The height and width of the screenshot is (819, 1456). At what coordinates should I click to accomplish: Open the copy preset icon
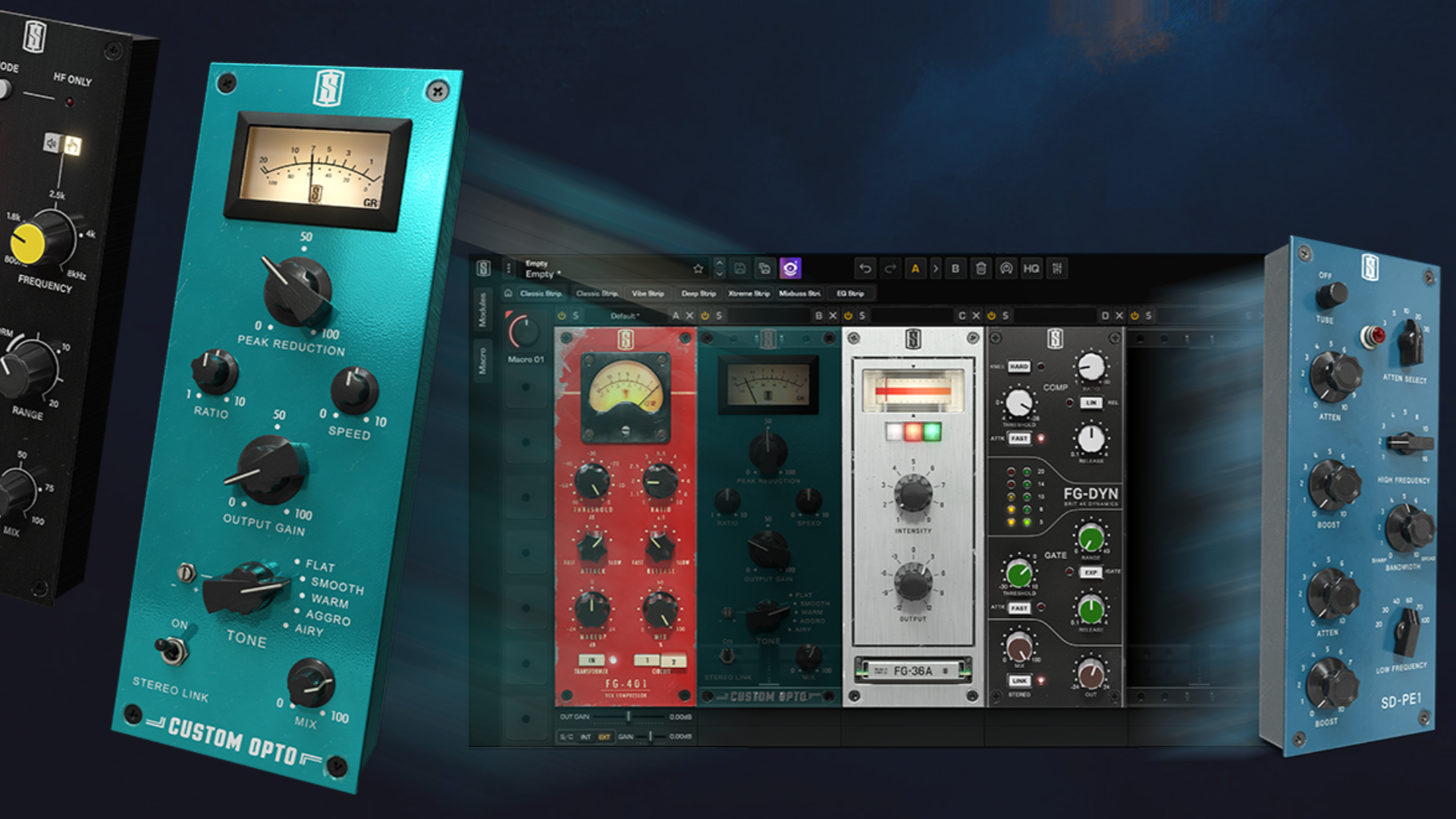(x=764, y=269)
